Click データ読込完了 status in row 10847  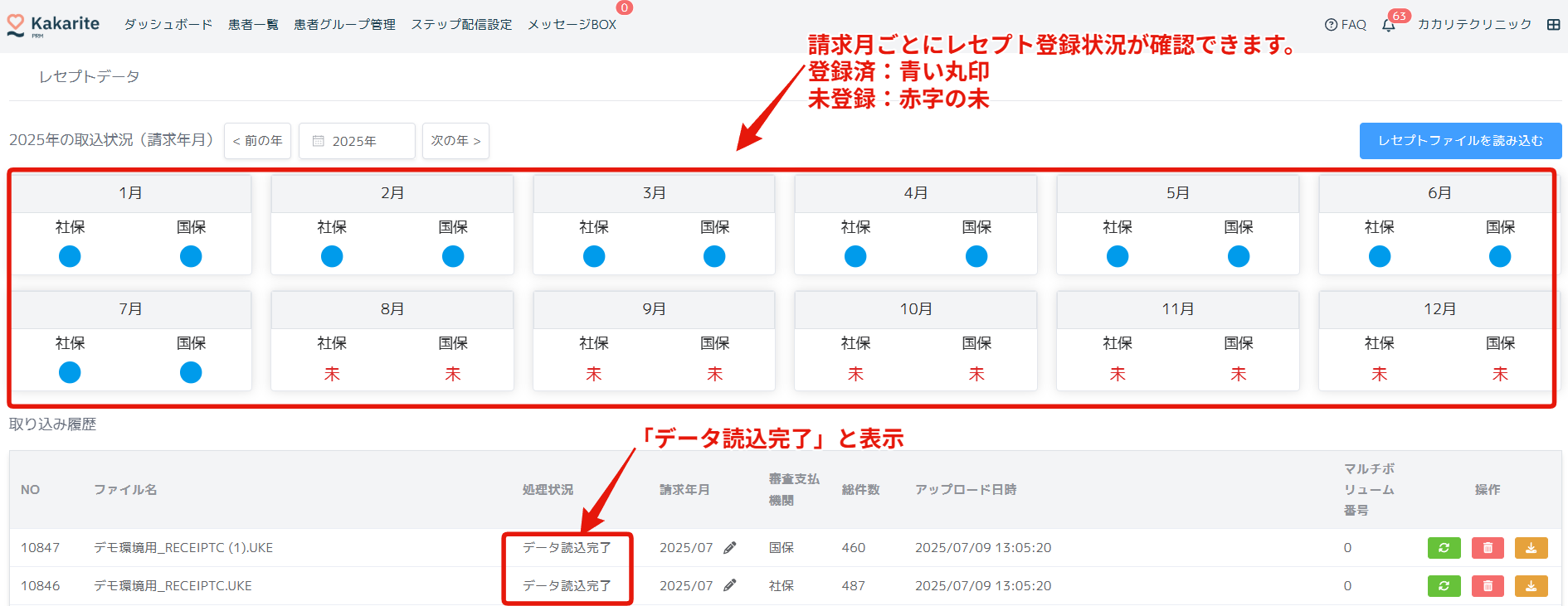click(567, 548)
